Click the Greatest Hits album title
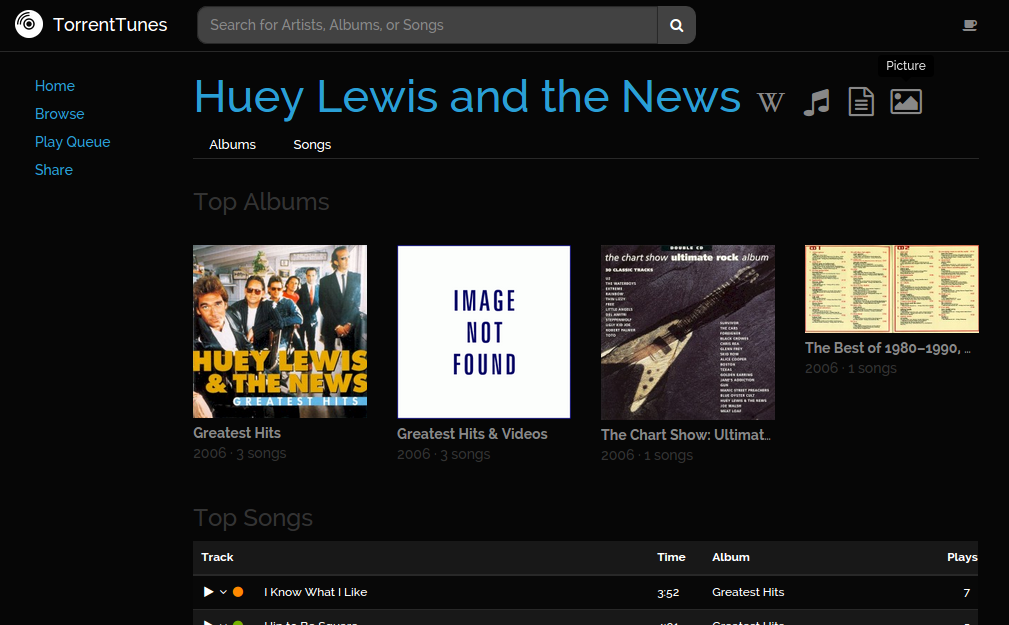The image size is (1009, 625). [237, 433]
